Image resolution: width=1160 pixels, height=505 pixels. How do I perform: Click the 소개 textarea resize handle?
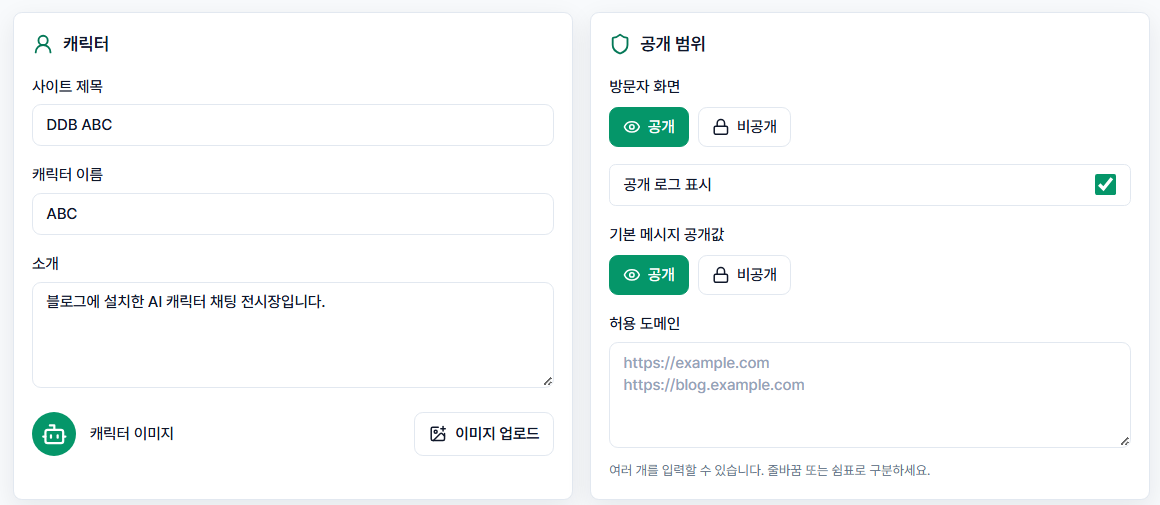(547, 381)
